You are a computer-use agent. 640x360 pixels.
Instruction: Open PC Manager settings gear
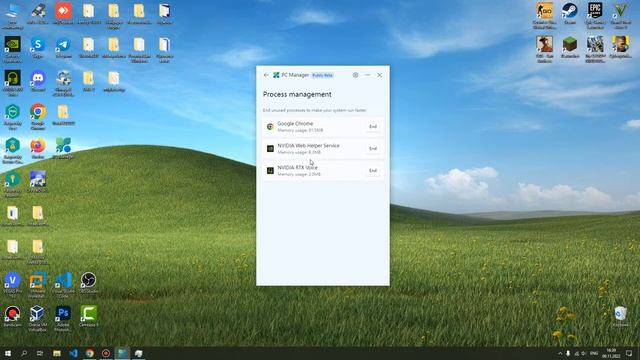pos(356,75)
